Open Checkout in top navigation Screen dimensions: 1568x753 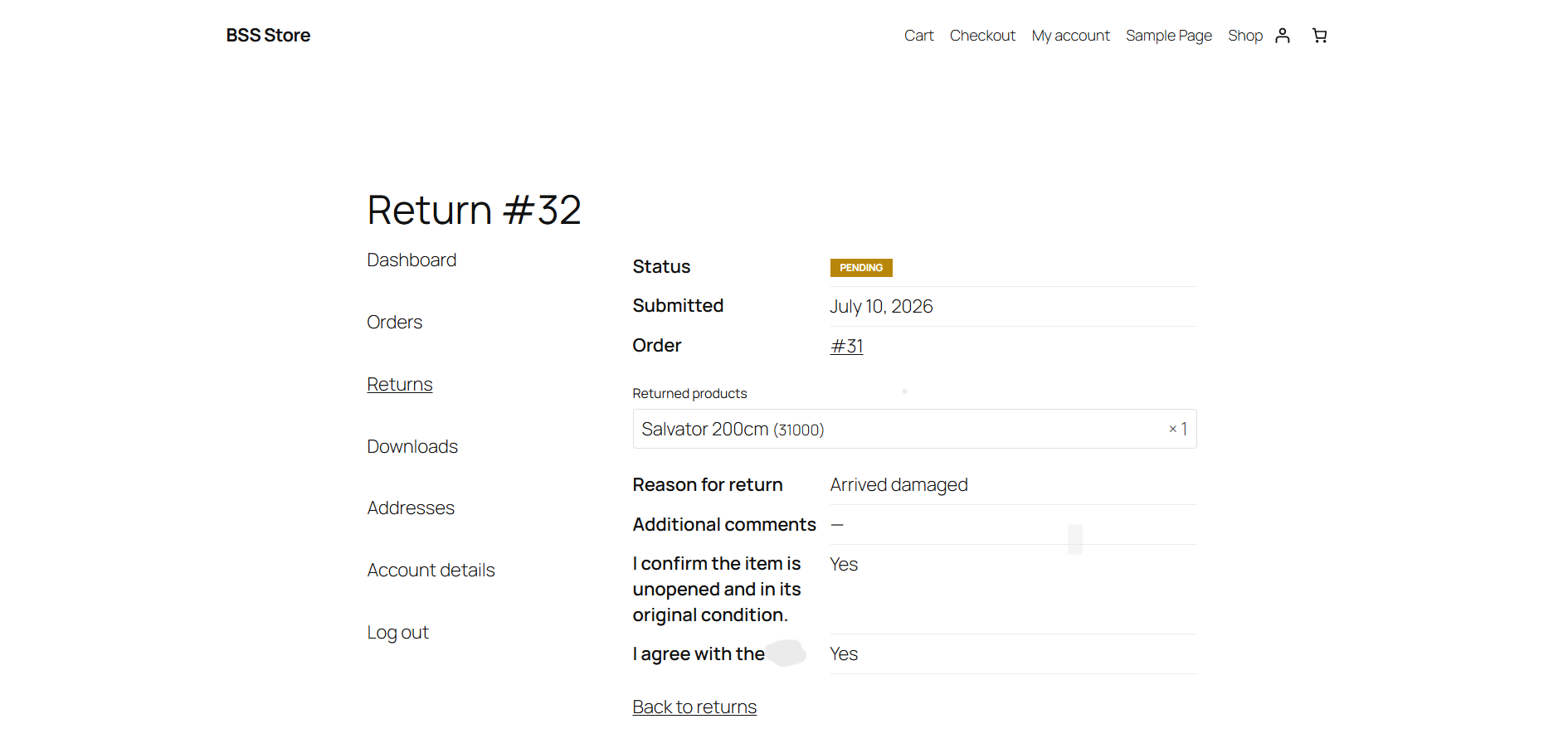point(982,36)
